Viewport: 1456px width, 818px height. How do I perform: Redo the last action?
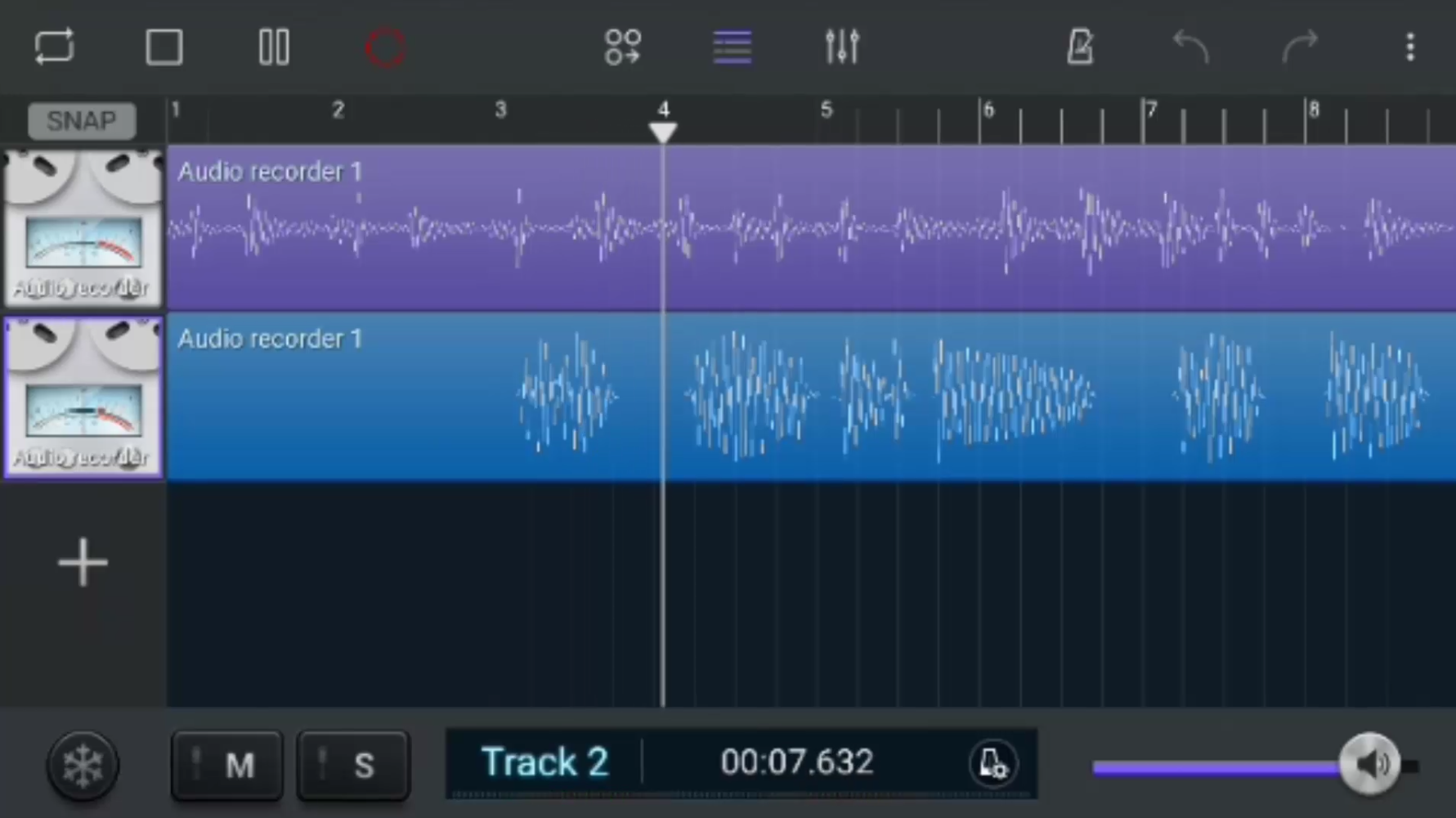[1300, 47]
